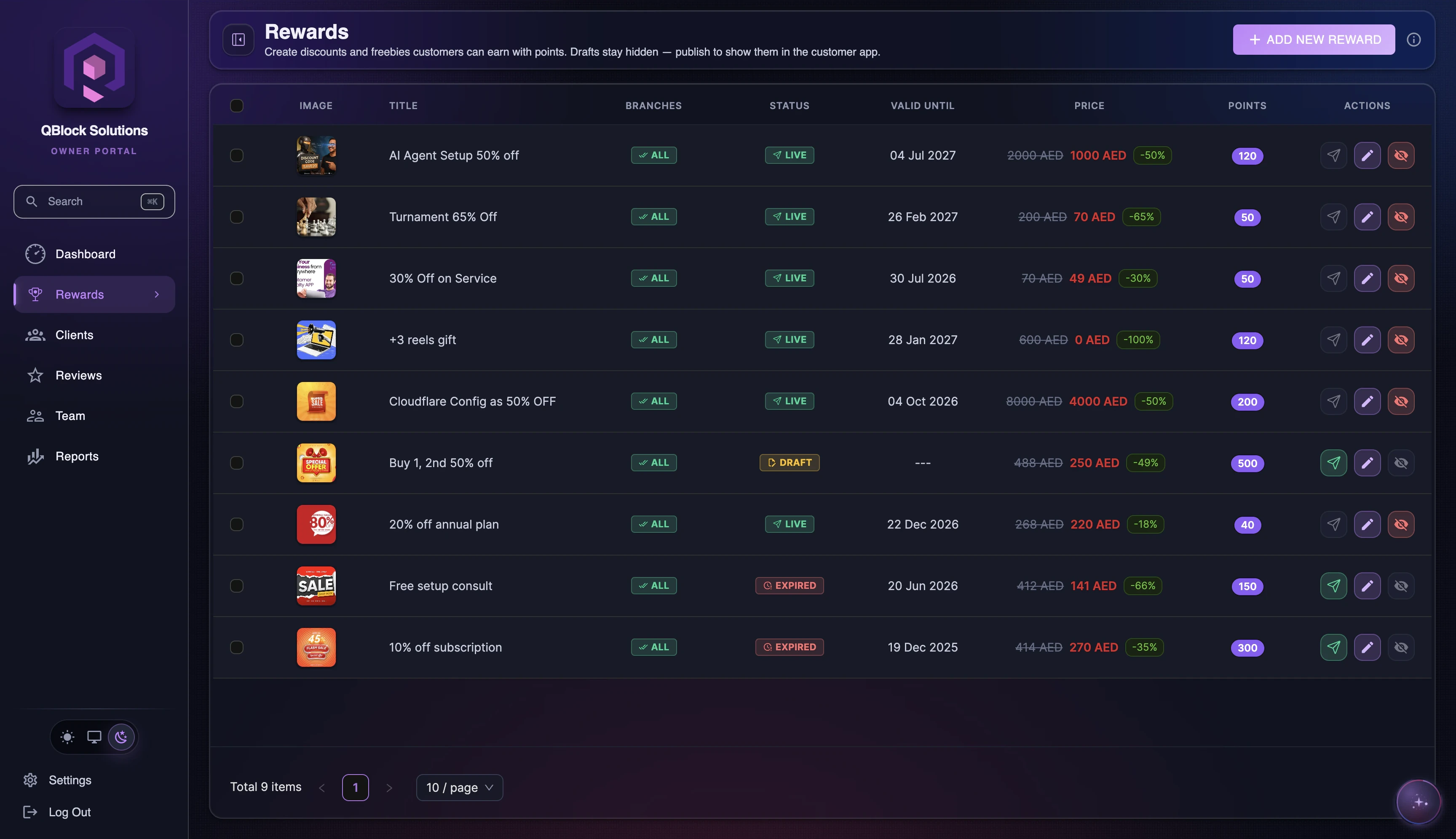The width and height of the screenshot is (1456, 839).
Task: Click the Points column header
Action: click(x=1247, y=105)
